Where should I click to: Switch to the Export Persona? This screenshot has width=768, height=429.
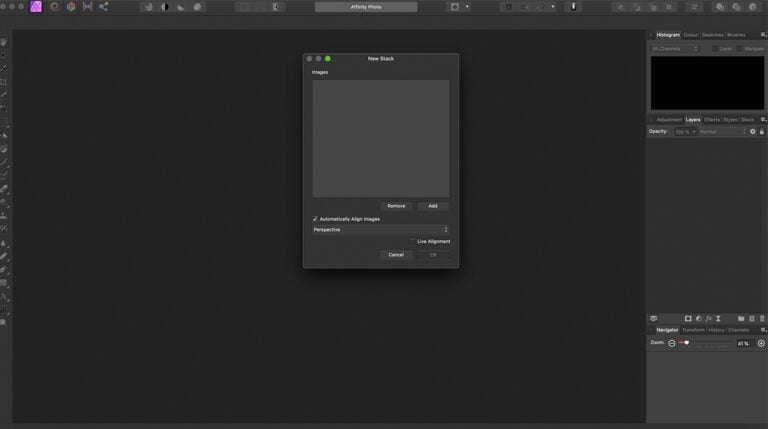(x=103, y=7)
